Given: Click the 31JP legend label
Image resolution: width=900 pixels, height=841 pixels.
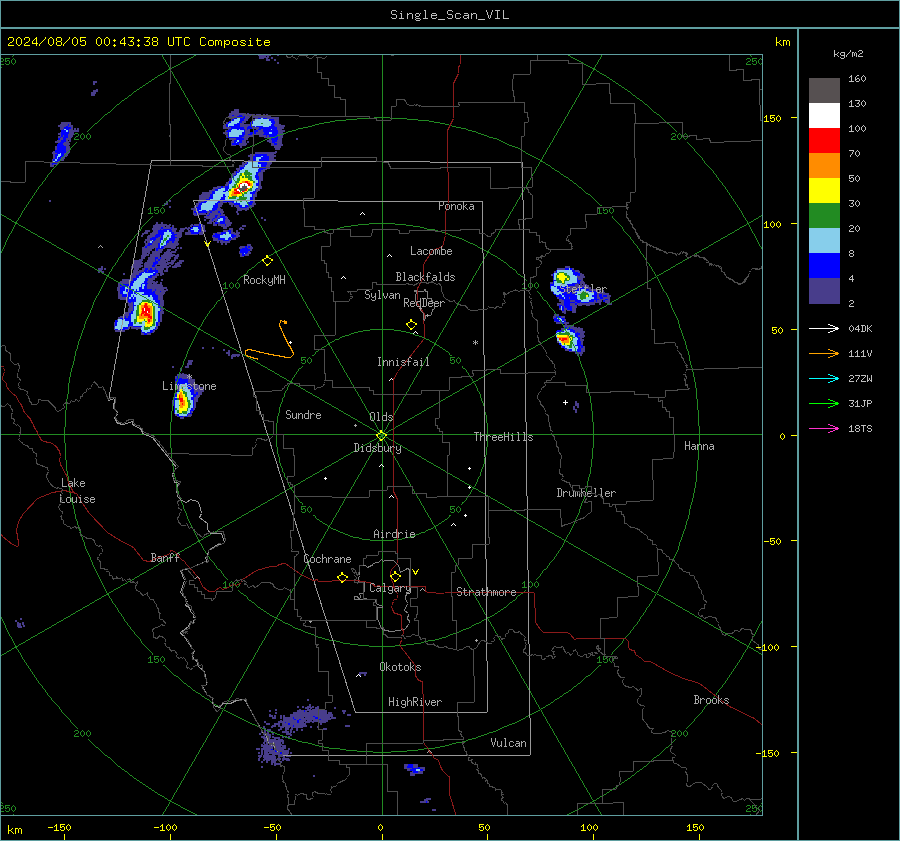Looking at the screenshot, I should (x=860, y=404).
